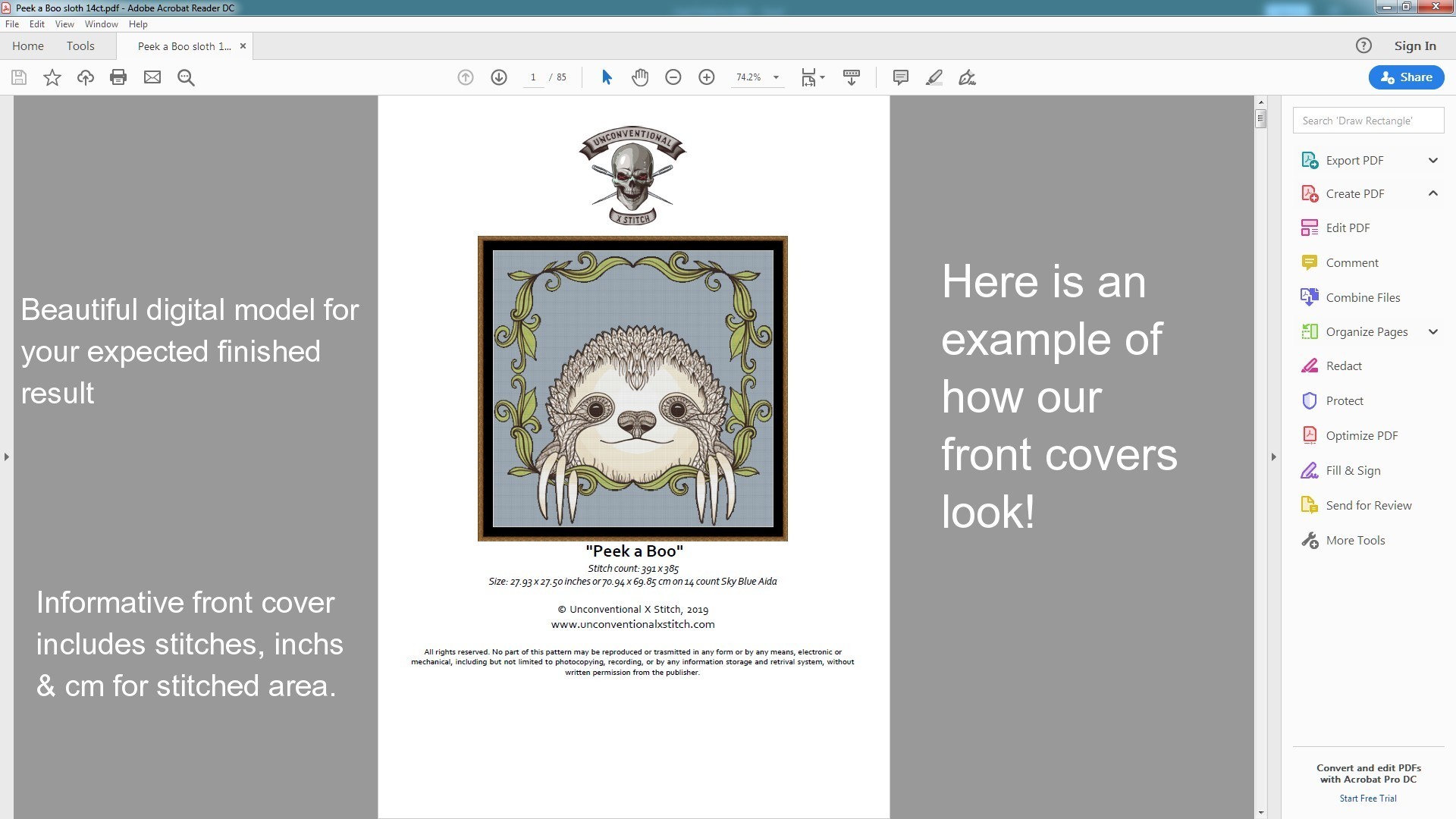Click the Search 'Draw Rectangle' tools field
The width and height of the screenshot is (1456, 819).
click(1368, 121)
